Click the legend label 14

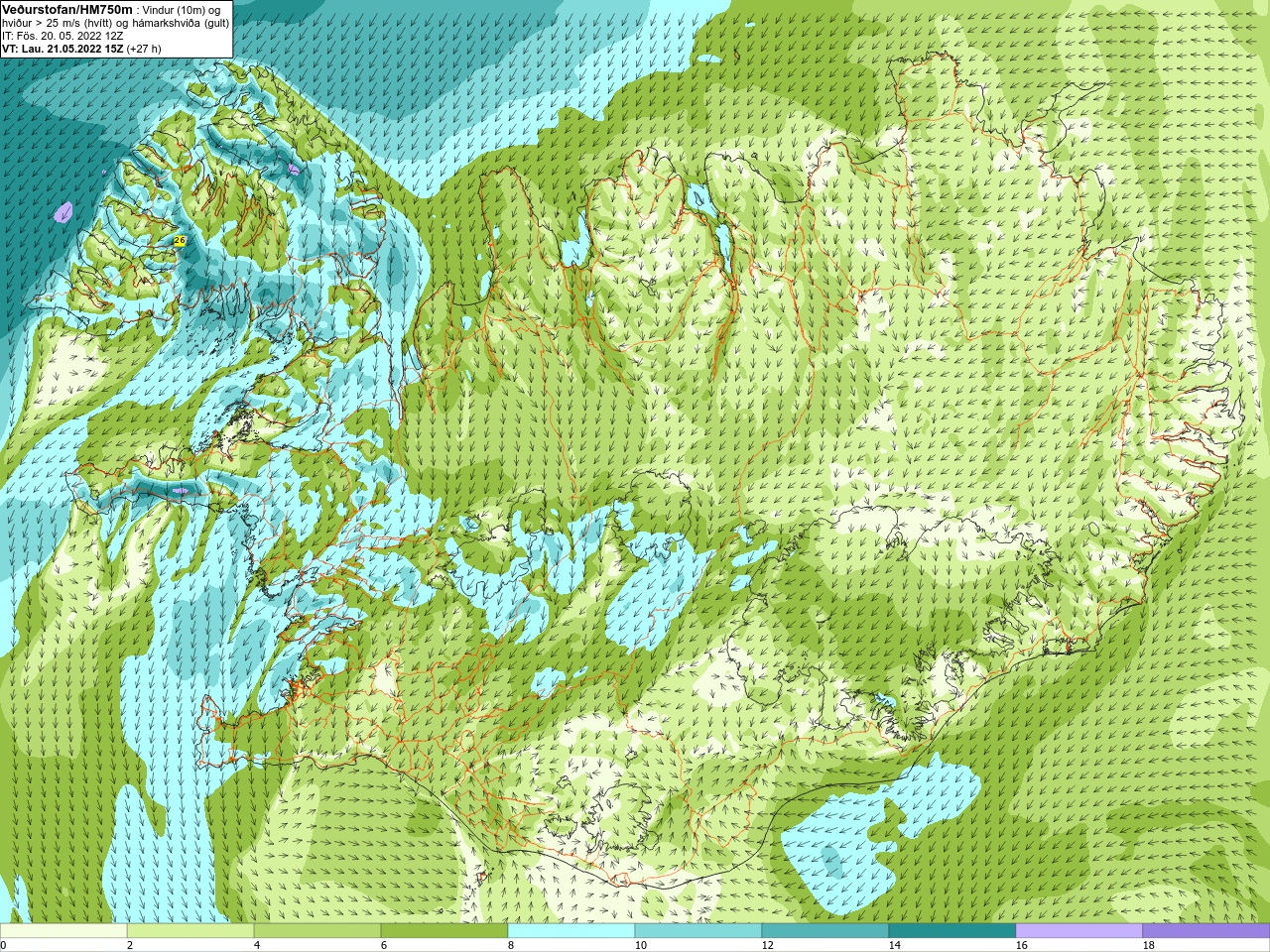click(x=894, y=945)
